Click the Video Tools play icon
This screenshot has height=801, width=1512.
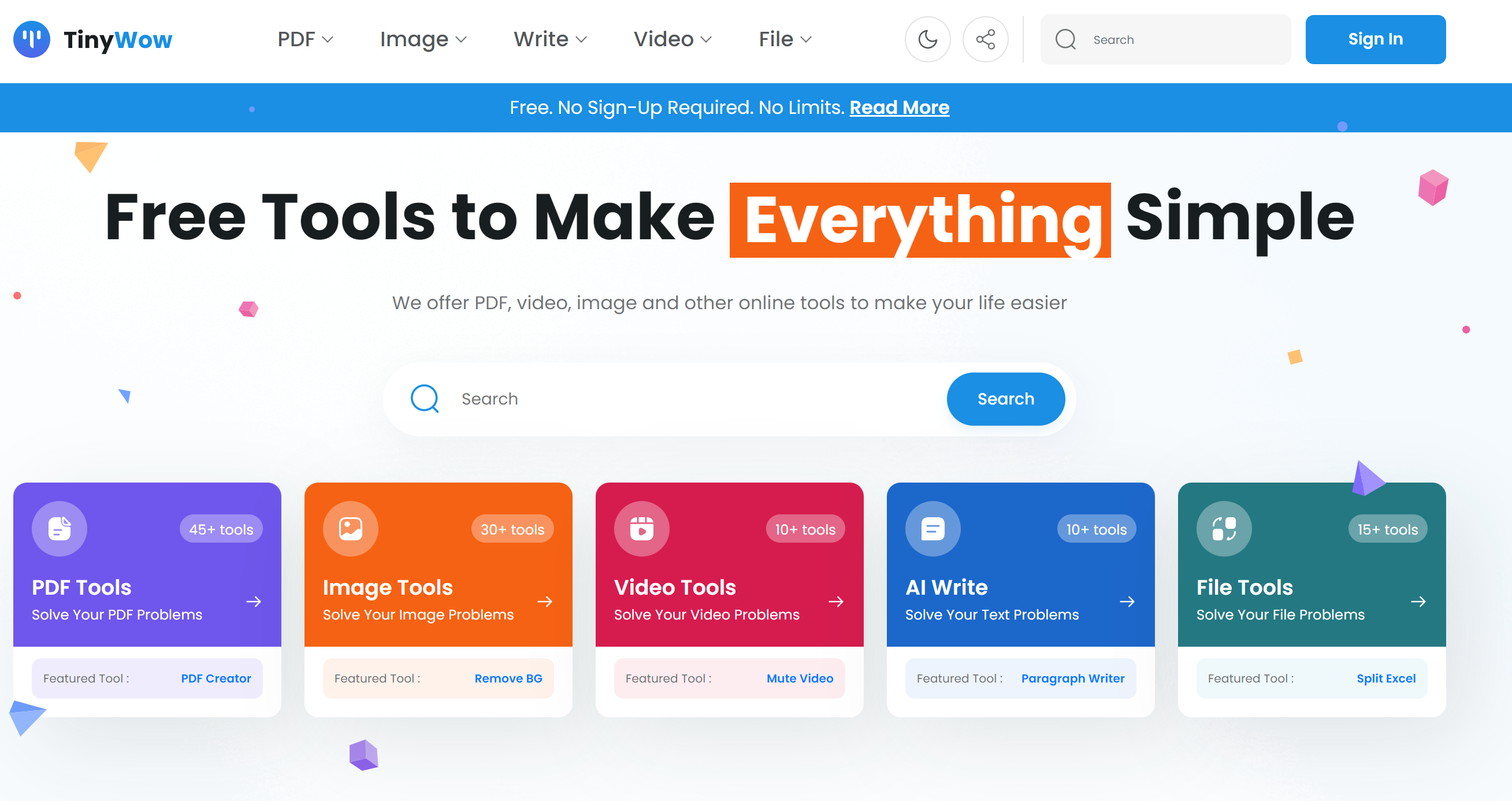(x=641, y=529)
